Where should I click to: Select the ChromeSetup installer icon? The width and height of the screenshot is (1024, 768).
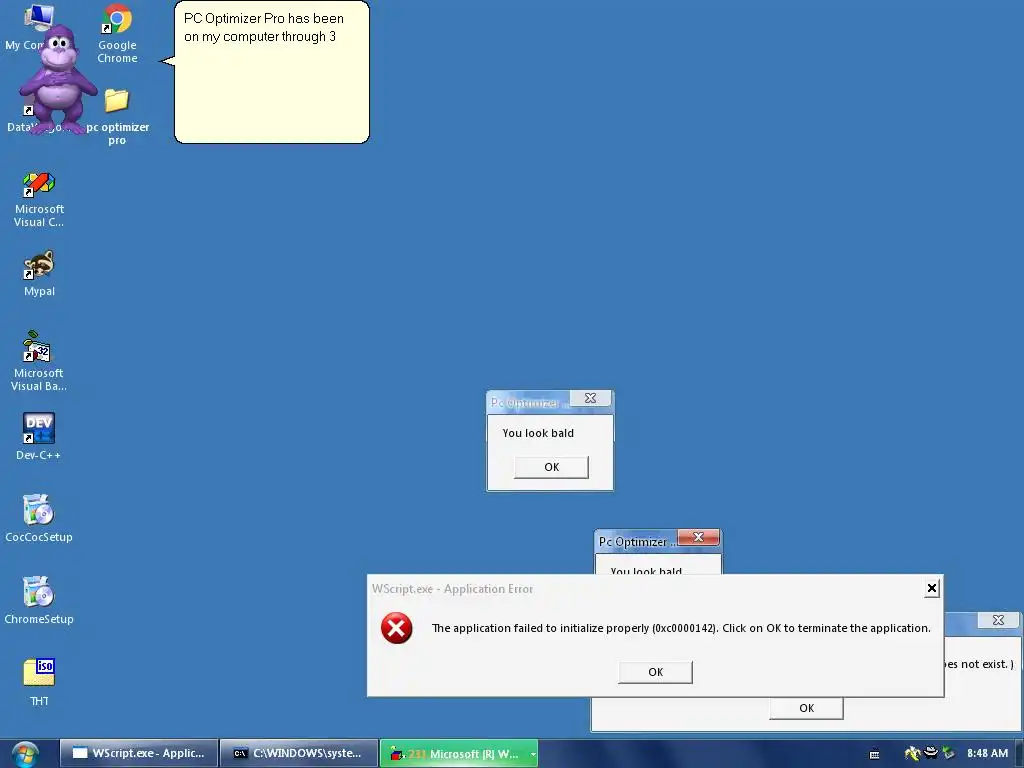click(39, 600)
